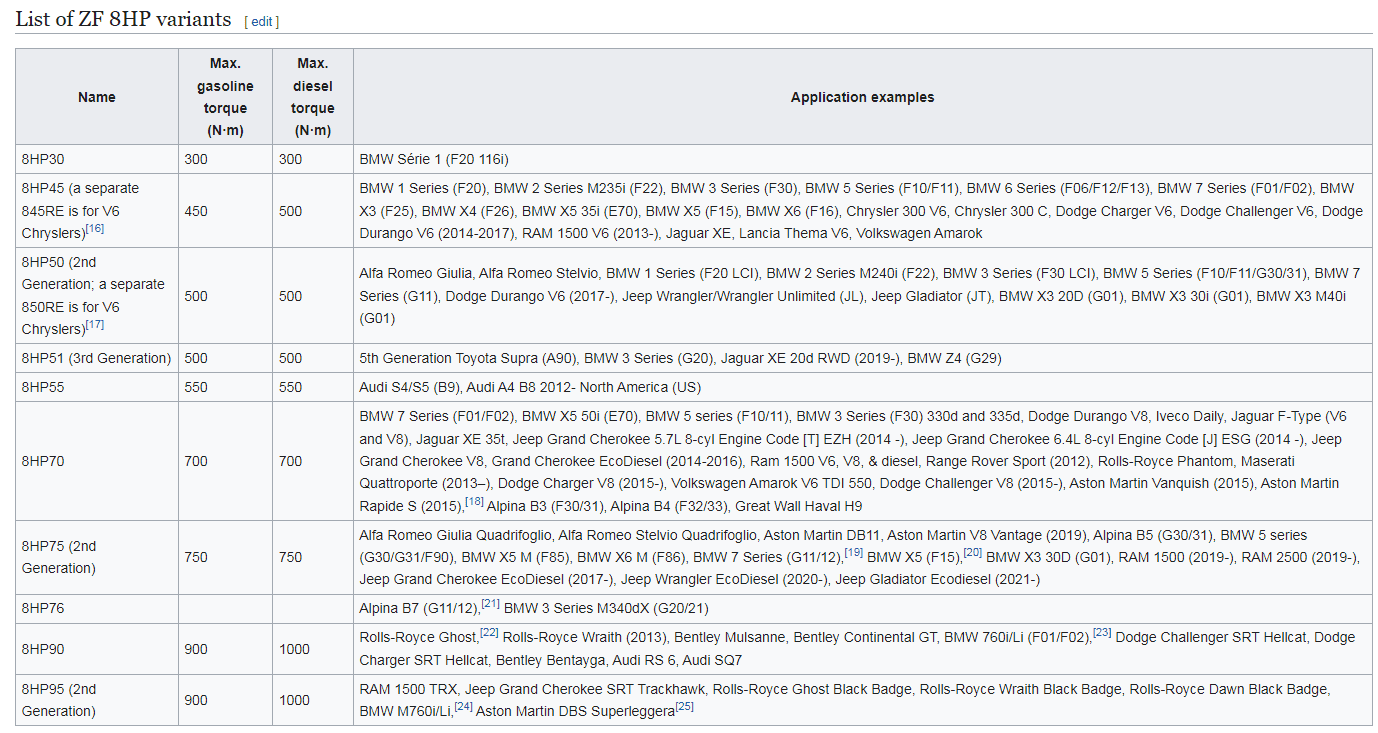Screen dimensions: 1378x733
Task: Select the 8HP95 diesel torque value 1000
Action: click(294, 700)
